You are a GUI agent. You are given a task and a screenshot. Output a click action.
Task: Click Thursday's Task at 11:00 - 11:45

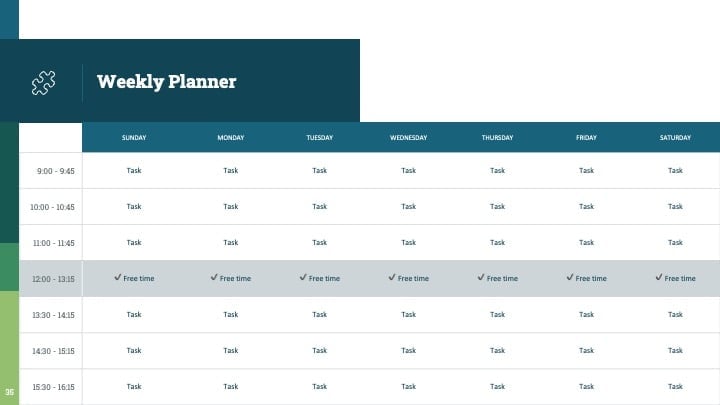tap(497, 242)
